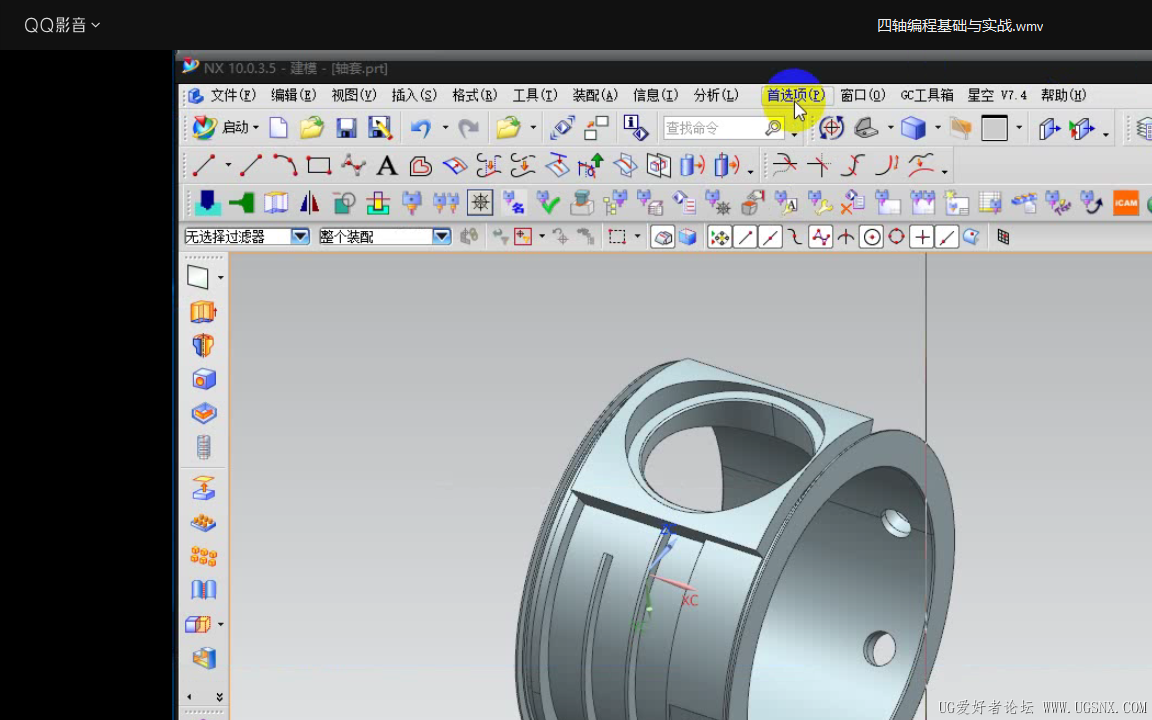Screen dimensions: 1152x720
Task: Click the Undo arrow icon
Action: [x=421, y=128]
